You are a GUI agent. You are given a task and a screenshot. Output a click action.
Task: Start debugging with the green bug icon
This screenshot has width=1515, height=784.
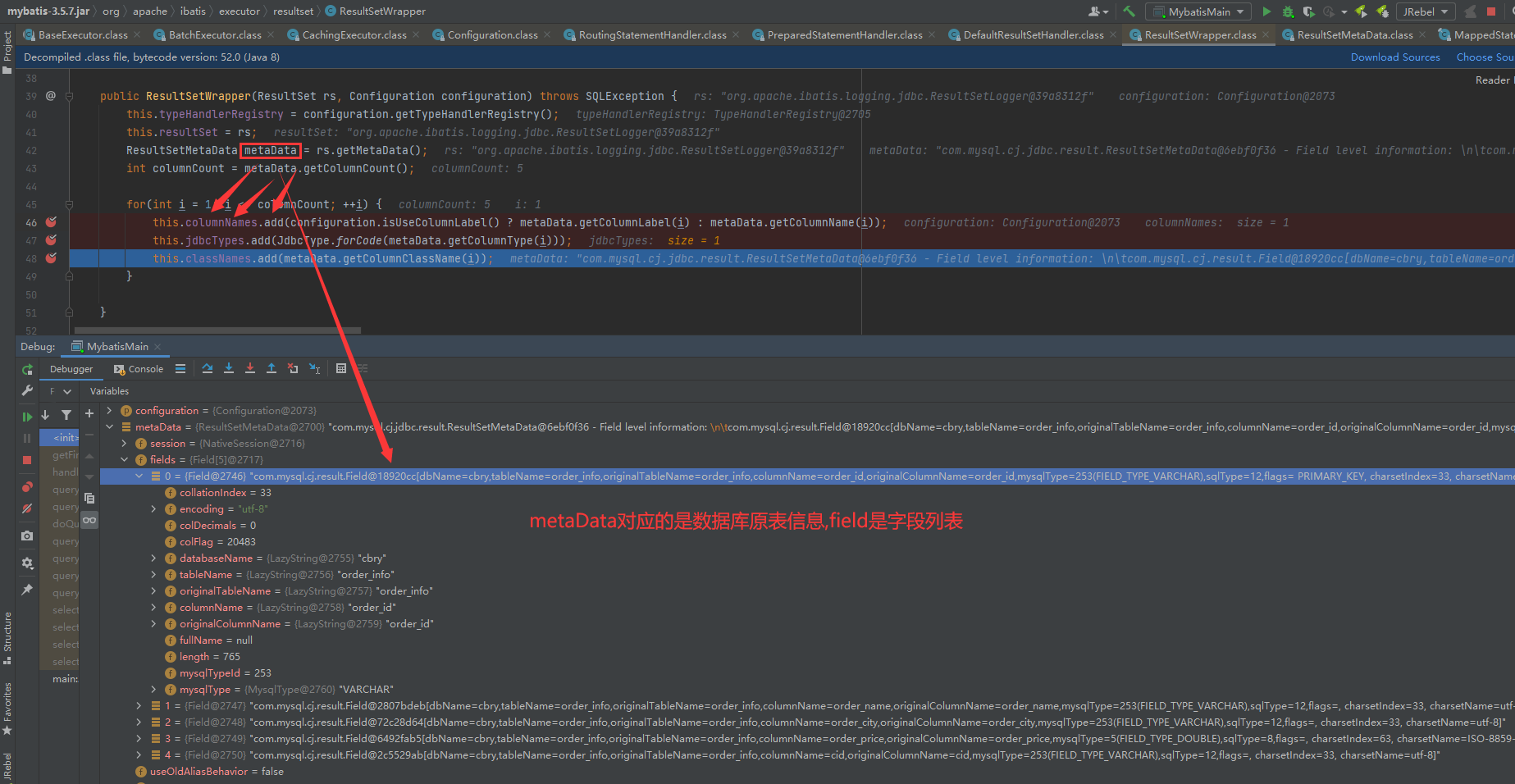1288,11
